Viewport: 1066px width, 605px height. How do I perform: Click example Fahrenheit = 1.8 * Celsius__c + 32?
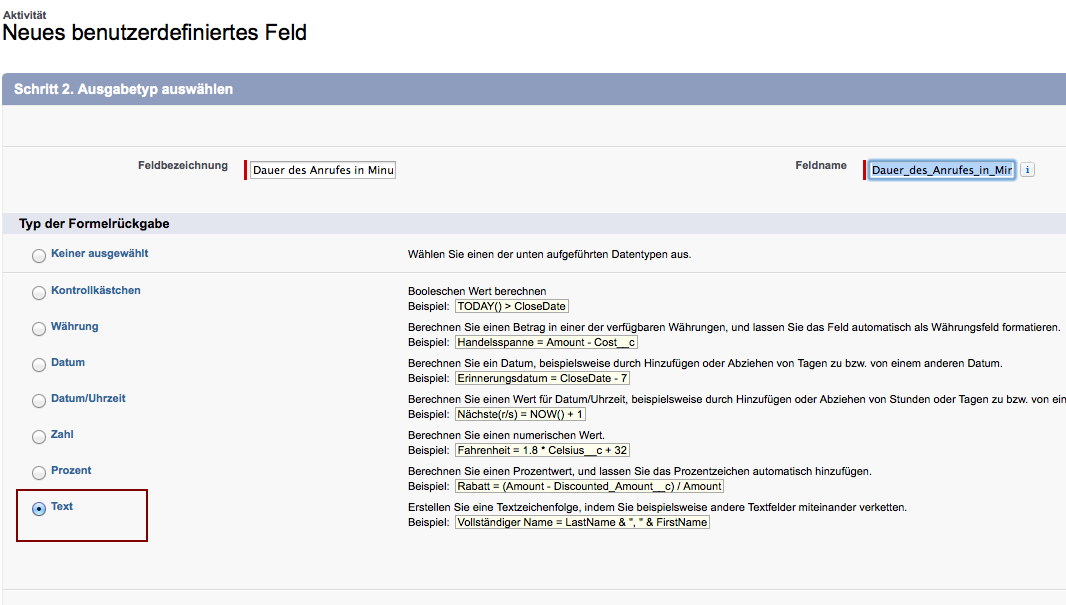[x=542, y=451]
